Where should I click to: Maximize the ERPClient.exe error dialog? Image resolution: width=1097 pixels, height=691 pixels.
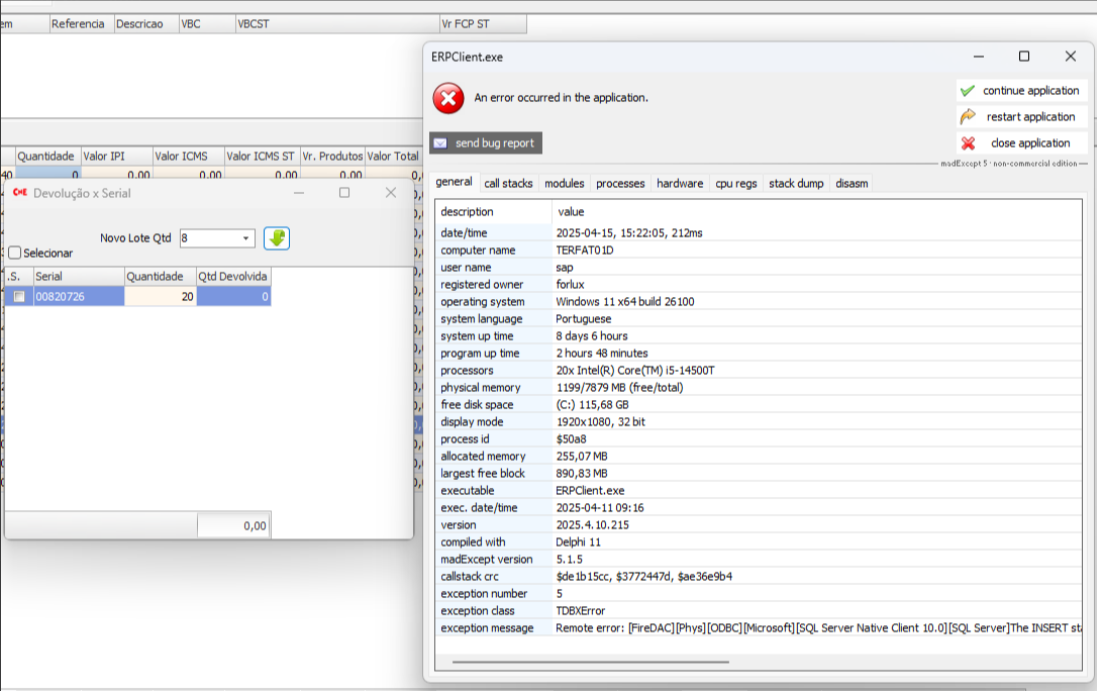click(x=1024, y=57)
